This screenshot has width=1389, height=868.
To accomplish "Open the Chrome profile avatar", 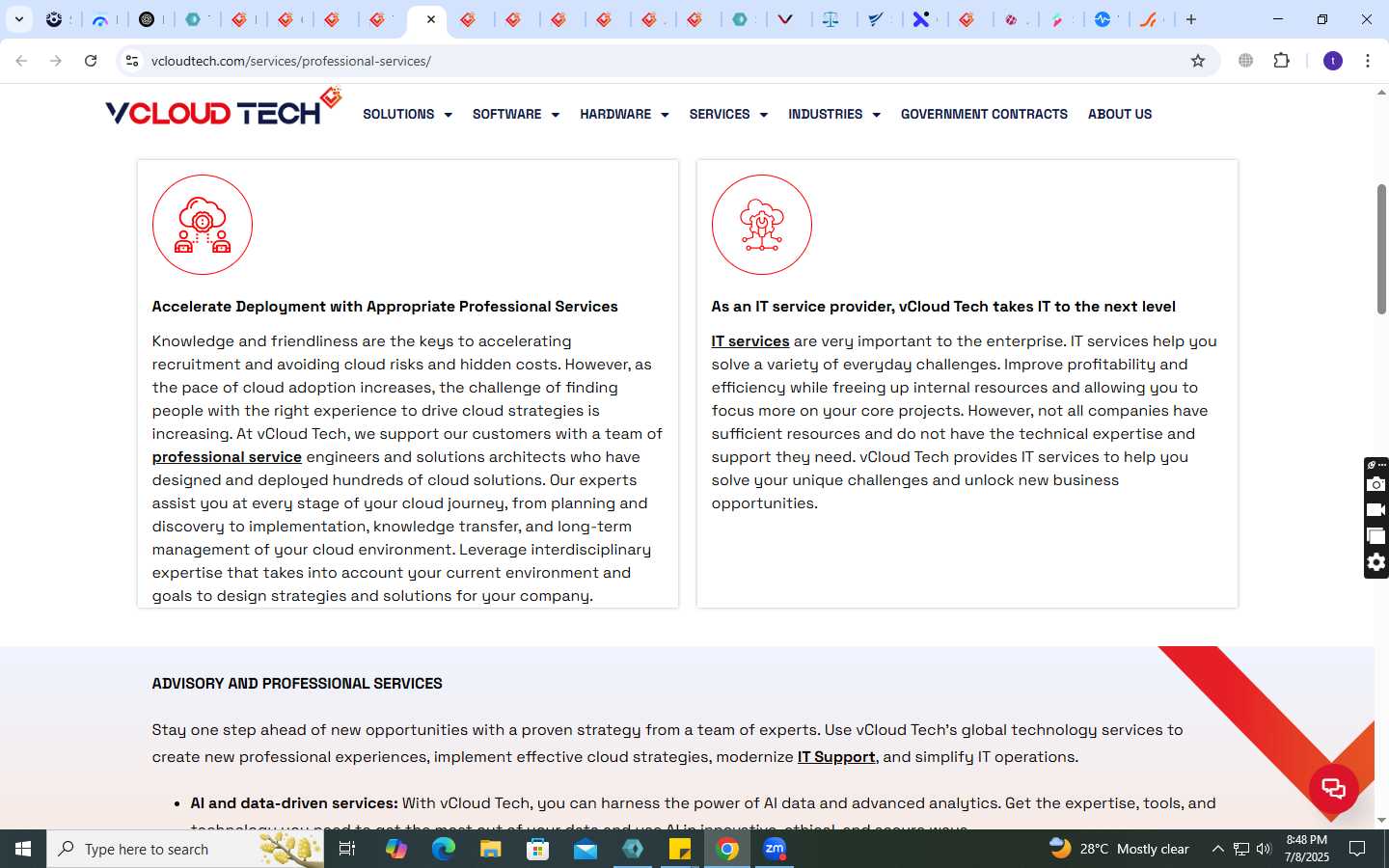I will (1333, 61).
